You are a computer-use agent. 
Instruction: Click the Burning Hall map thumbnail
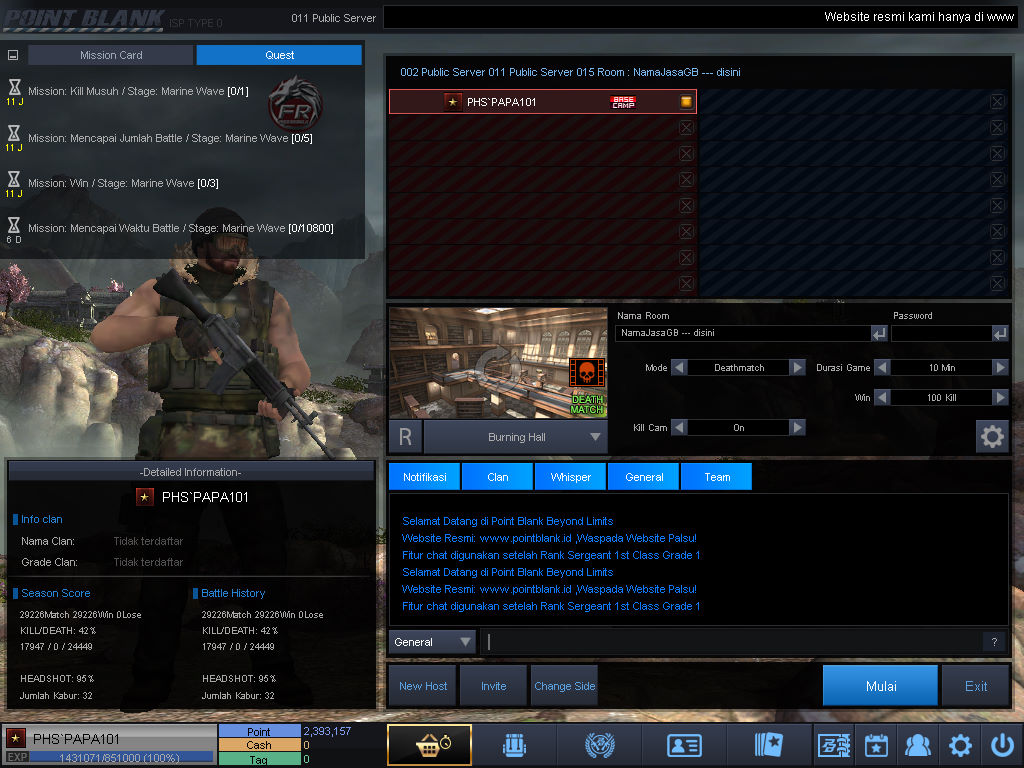[498, 363]
